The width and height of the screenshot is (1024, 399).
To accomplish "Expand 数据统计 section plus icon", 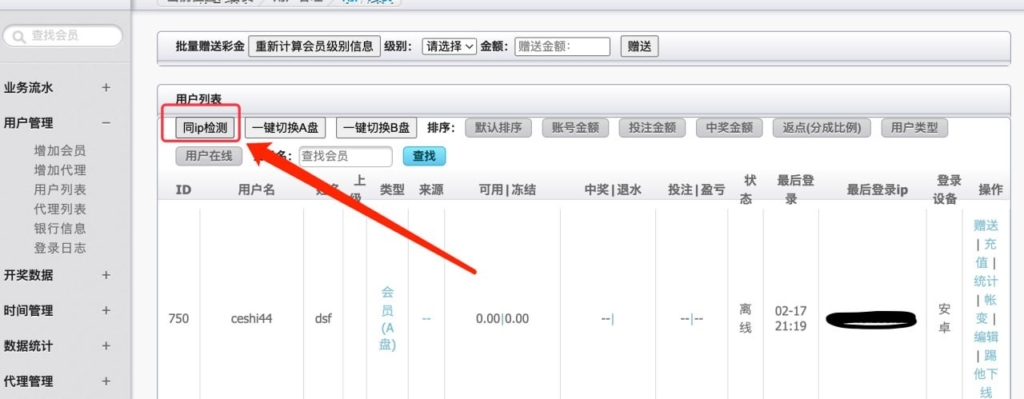I will 106,346.
